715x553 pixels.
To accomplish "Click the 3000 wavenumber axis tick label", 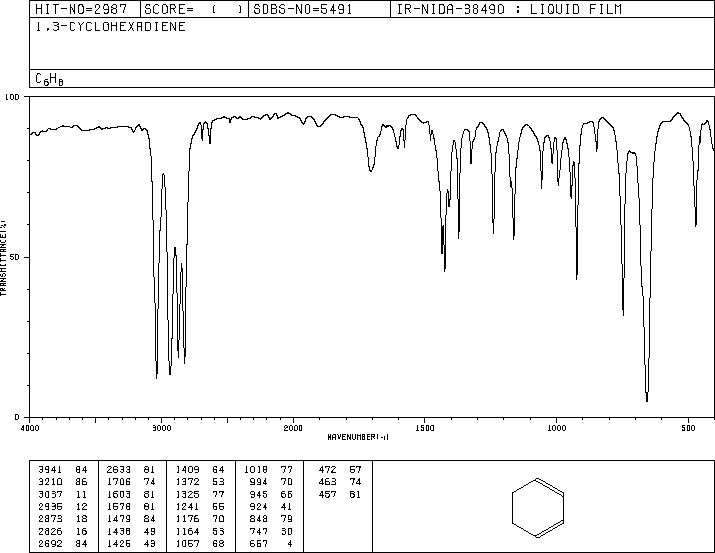I will point(161,428).
